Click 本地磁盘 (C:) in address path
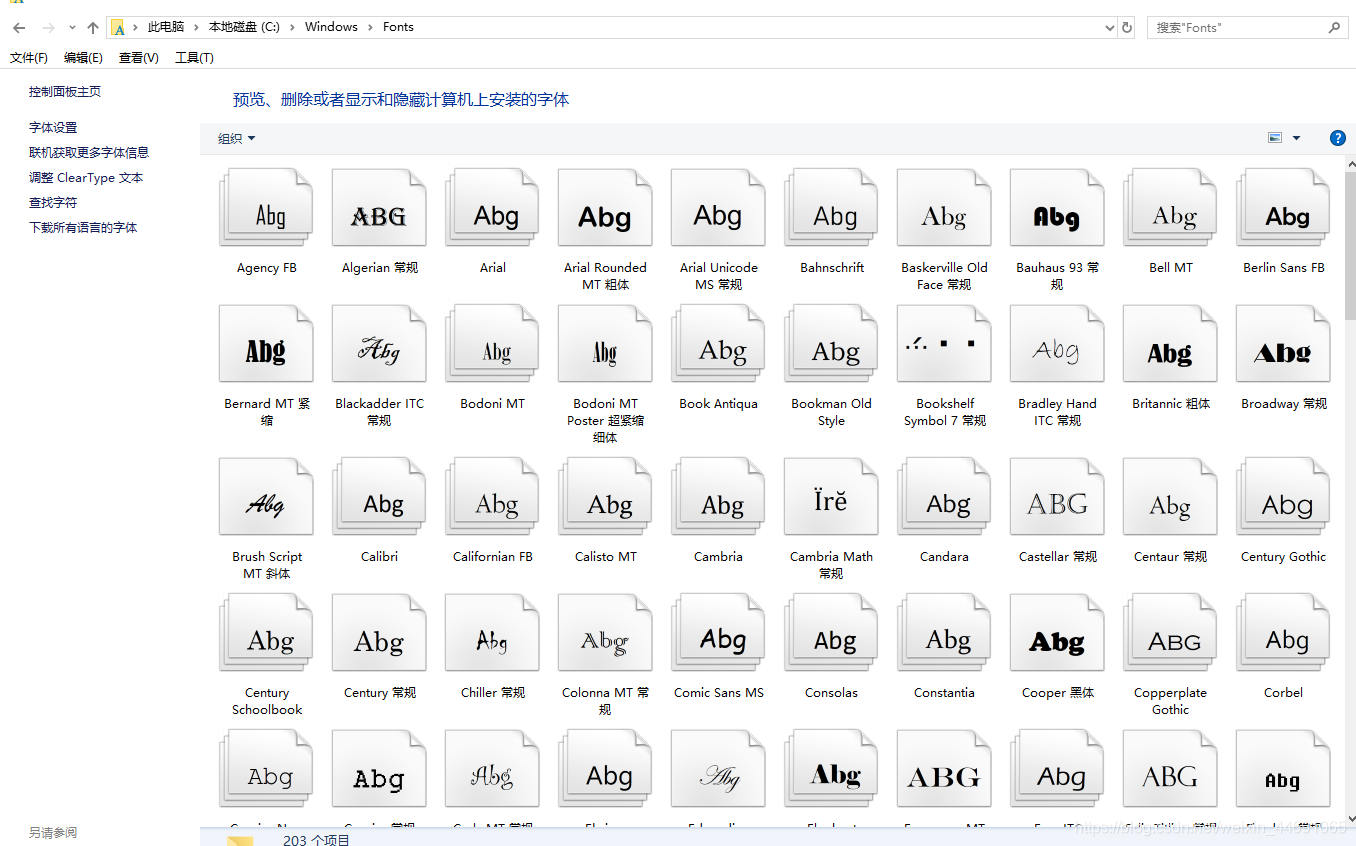The image size is (1356, 846). click(244, 27)
